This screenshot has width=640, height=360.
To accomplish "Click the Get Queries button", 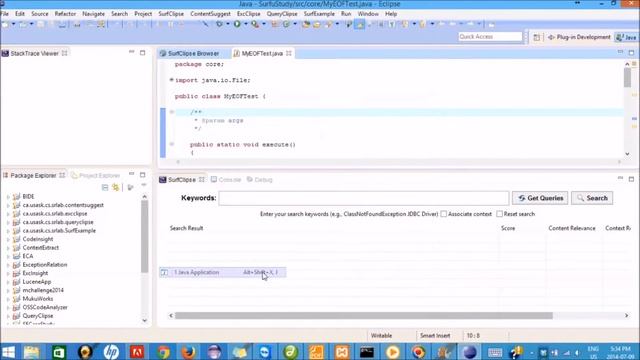I will pyautogui.click(x=540, y=198).
